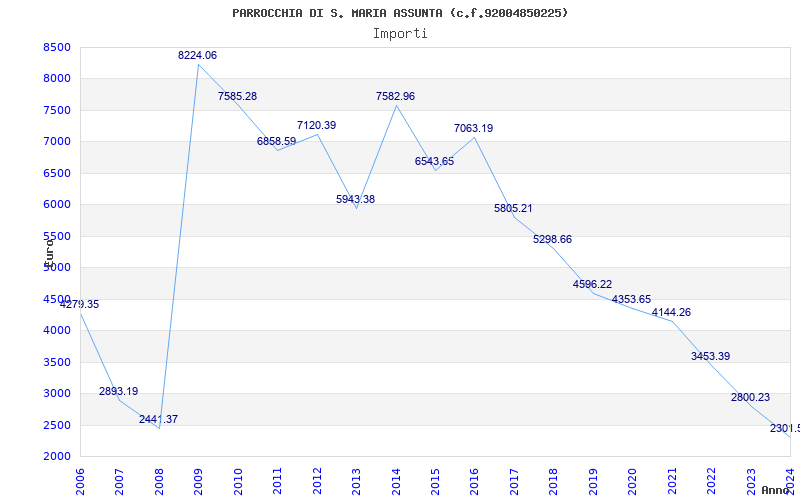Click the 2022 x-axis year label
800x500 pixels.
coord(711,482)
